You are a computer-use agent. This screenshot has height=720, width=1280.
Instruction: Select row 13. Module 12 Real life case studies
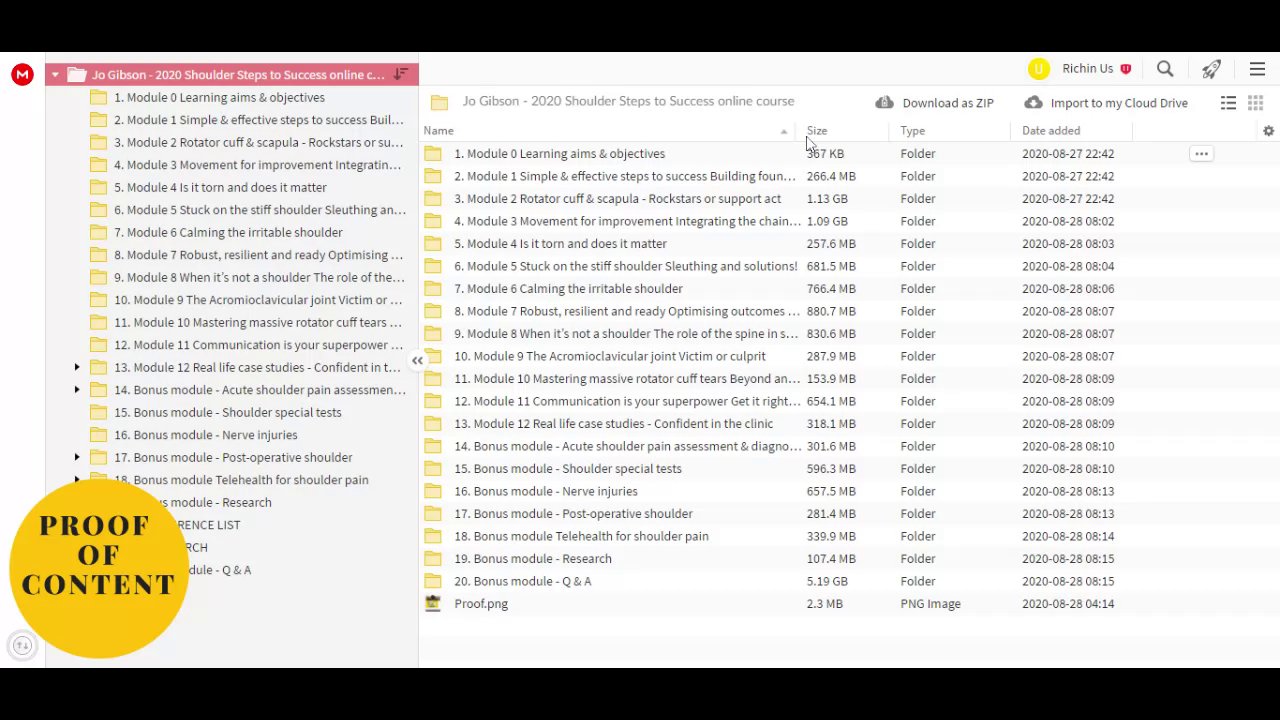click(848, 424)
